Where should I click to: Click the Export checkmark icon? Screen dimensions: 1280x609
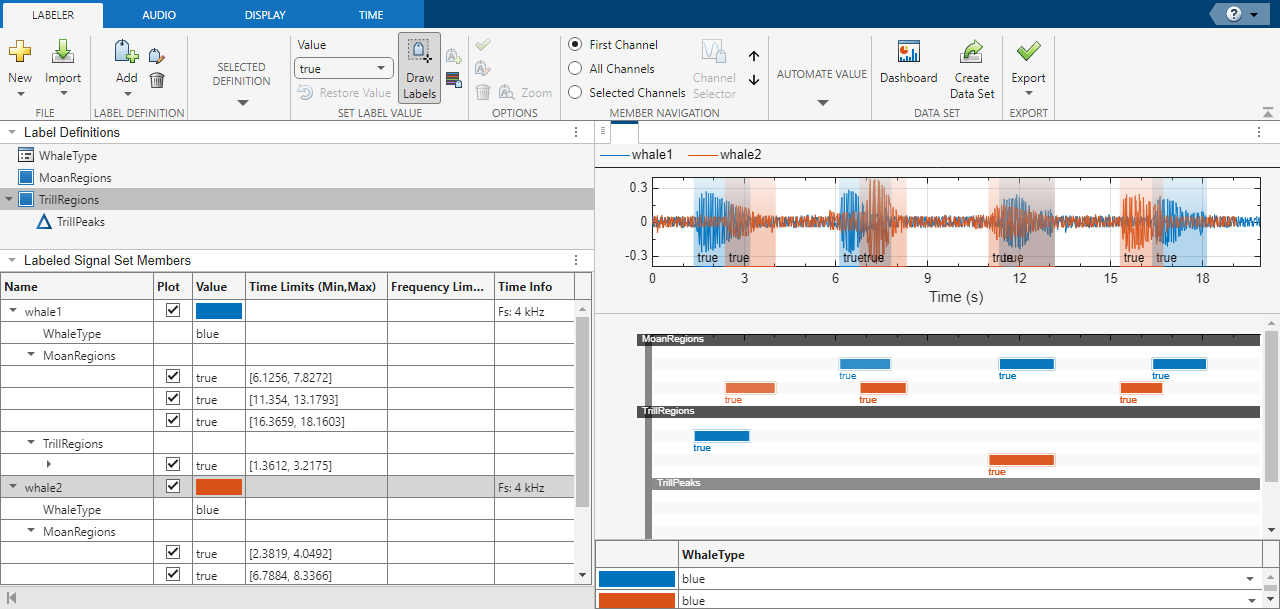pyautogui.click(x=1028, y=52)
